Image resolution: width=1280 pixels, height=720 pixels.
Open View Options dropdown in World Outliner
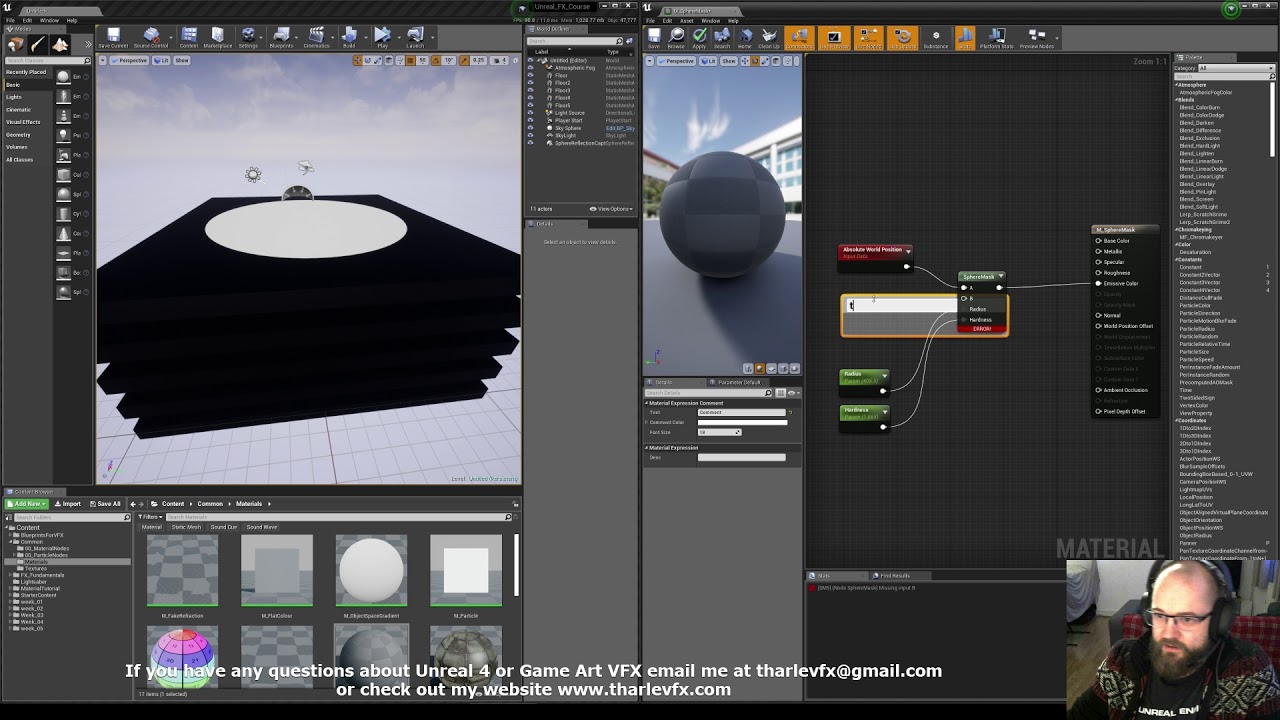612,209
